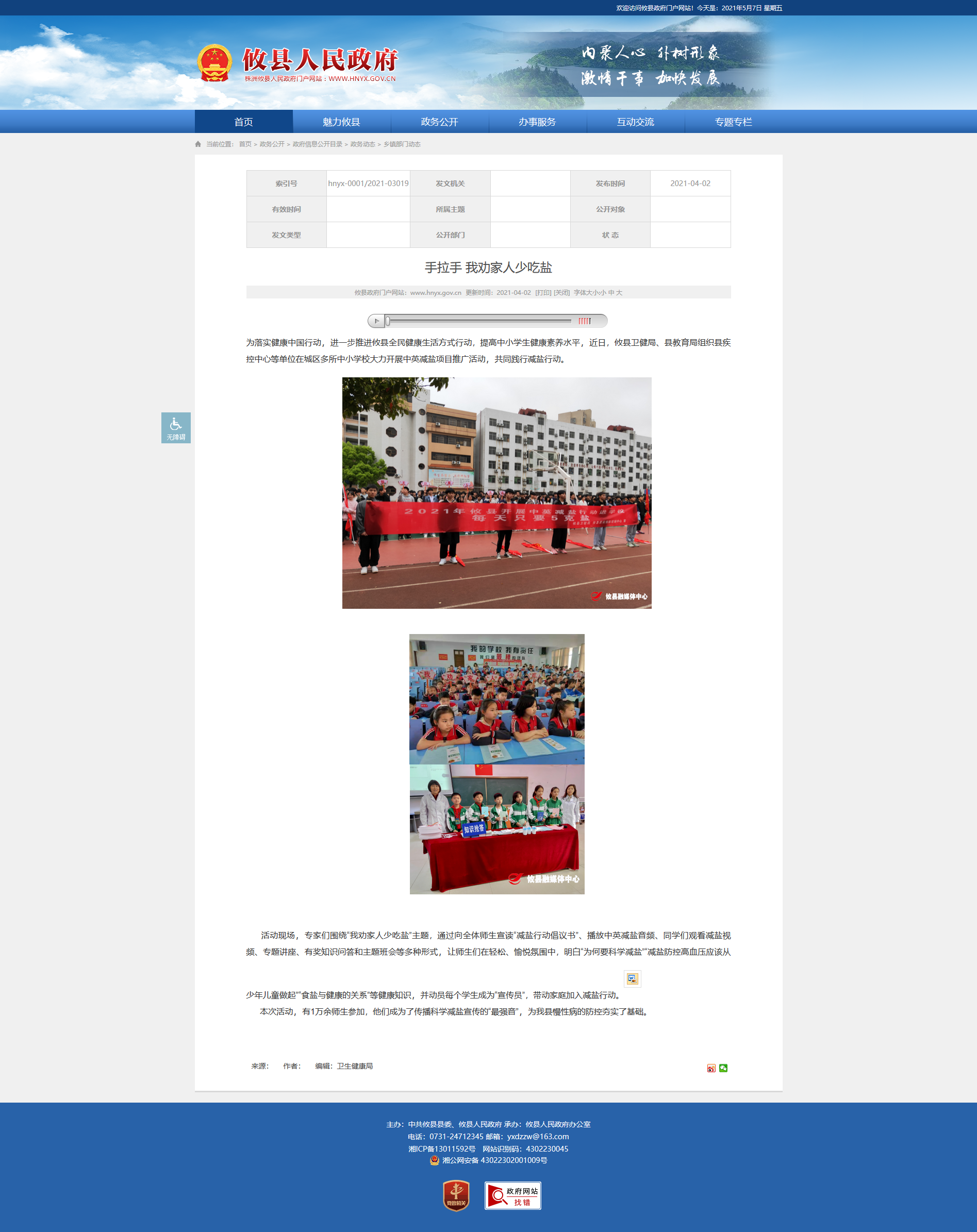Click the audio seek slider handle
This screenshot has width=977, height=1232.
click(x=388, y=321)
